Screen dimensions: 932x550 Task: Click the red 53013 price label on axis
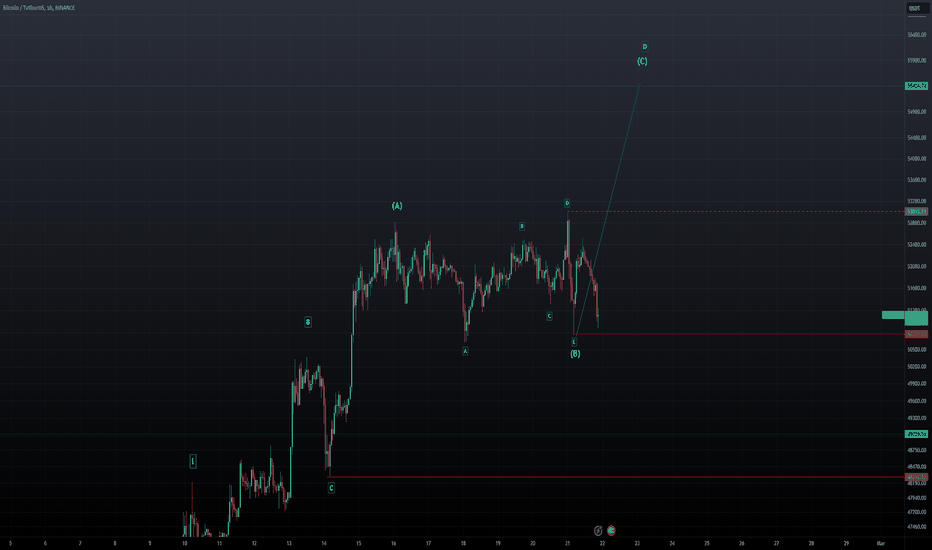916,212
